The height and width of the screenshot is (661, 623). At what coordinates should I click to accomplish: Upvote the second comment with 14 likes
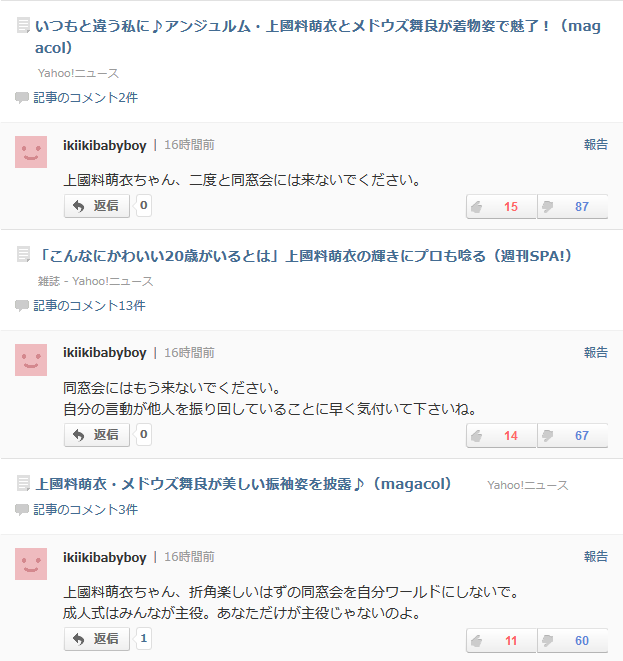point(501,436)
